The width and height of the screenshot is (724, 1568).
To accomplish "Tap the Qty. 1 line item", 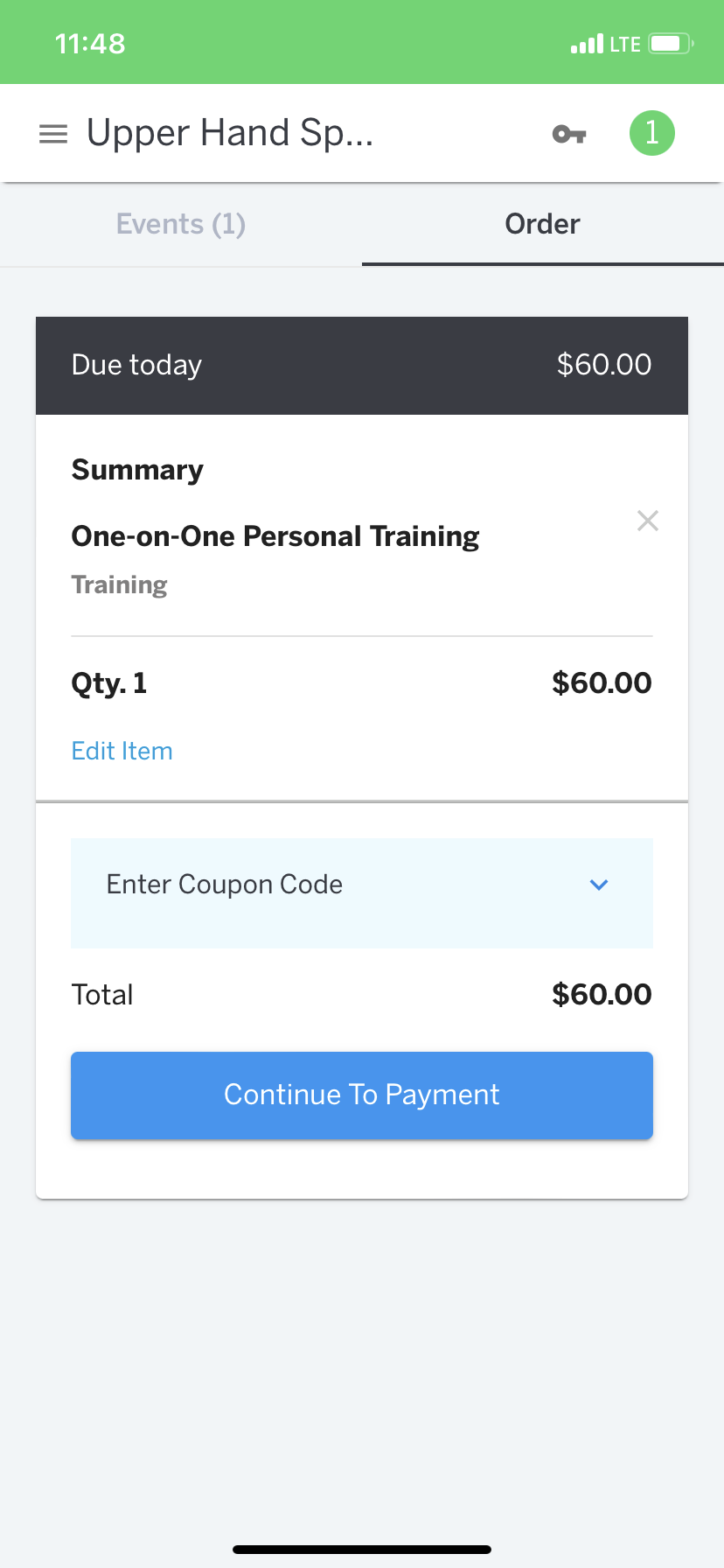I will coord(108,683).
